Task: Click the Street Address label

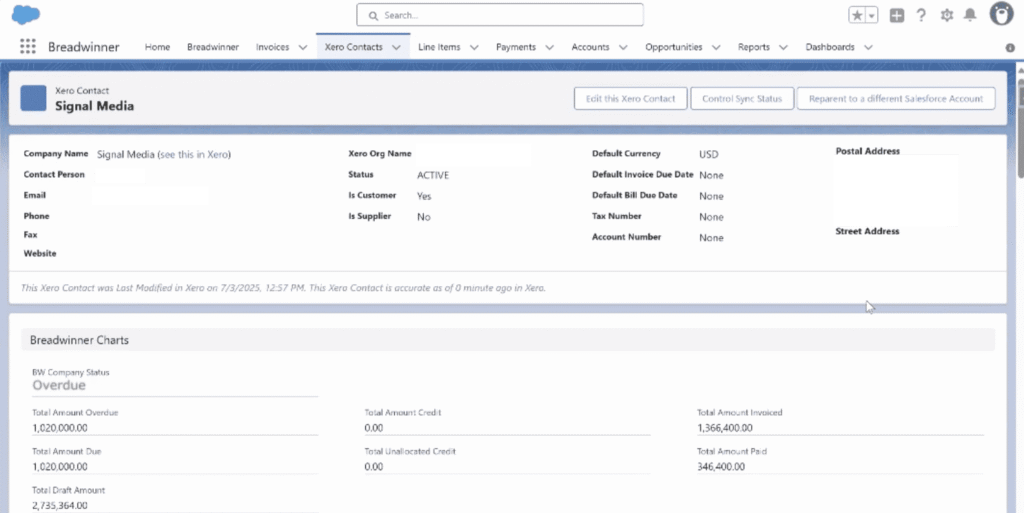Action: click(x=867, y=231)
